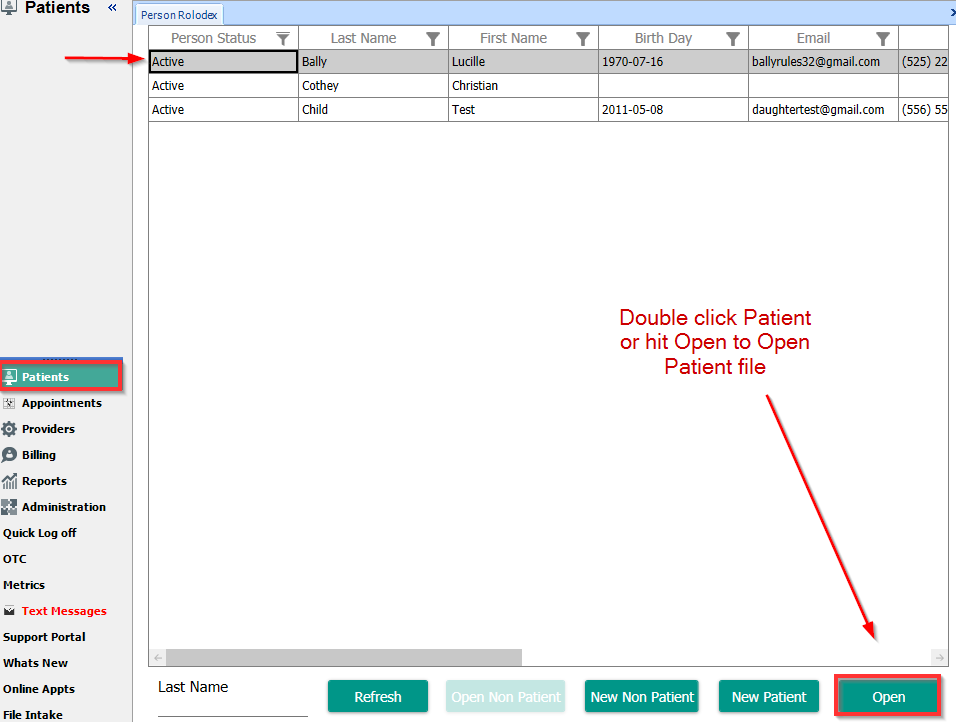Open the Metrics section

coord(24,585)
